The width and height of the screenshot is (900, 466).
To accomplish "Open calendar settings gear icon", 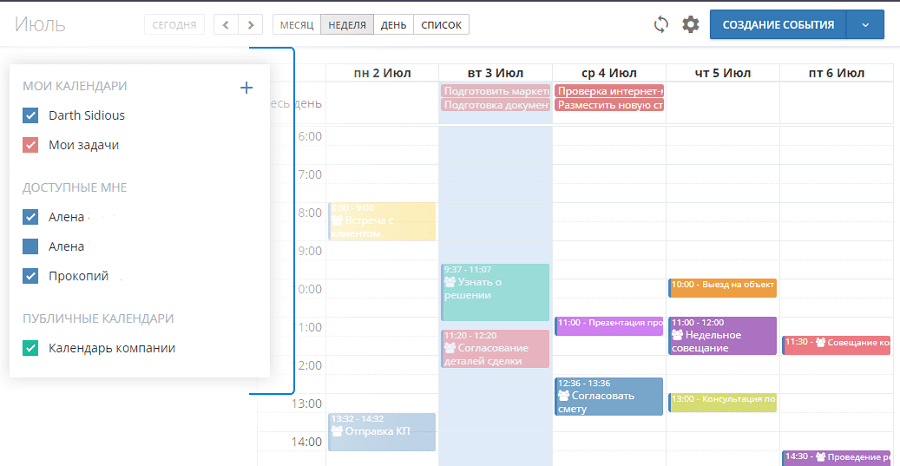I will point(690,25).
